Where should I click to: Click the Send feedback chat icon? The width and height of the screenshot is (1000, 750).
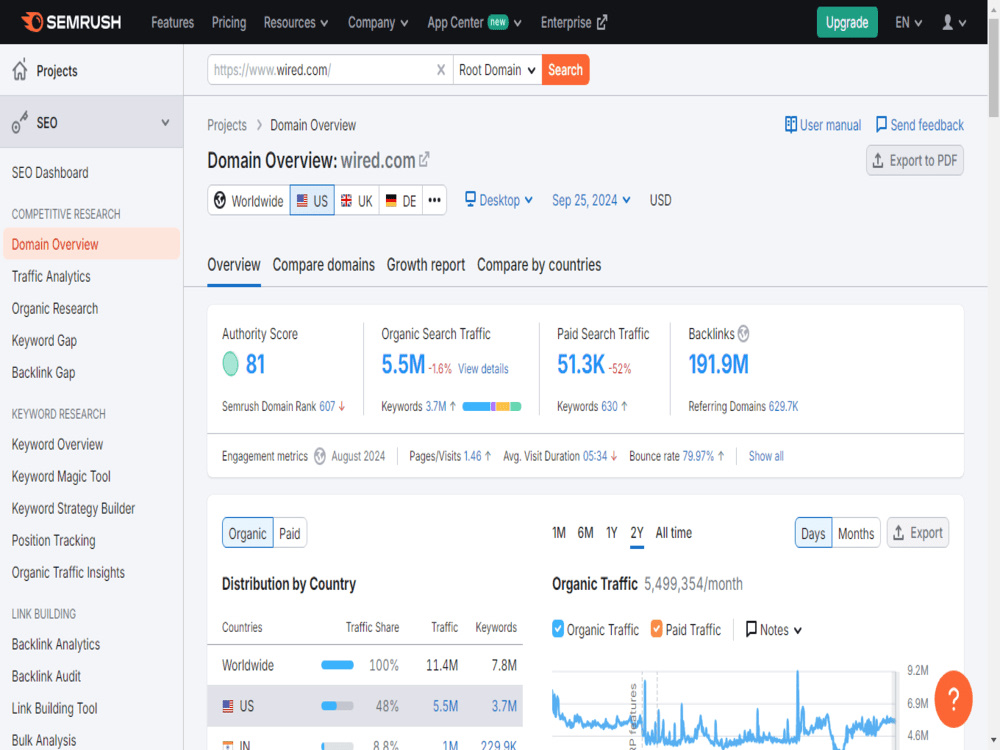coord(881,124)
